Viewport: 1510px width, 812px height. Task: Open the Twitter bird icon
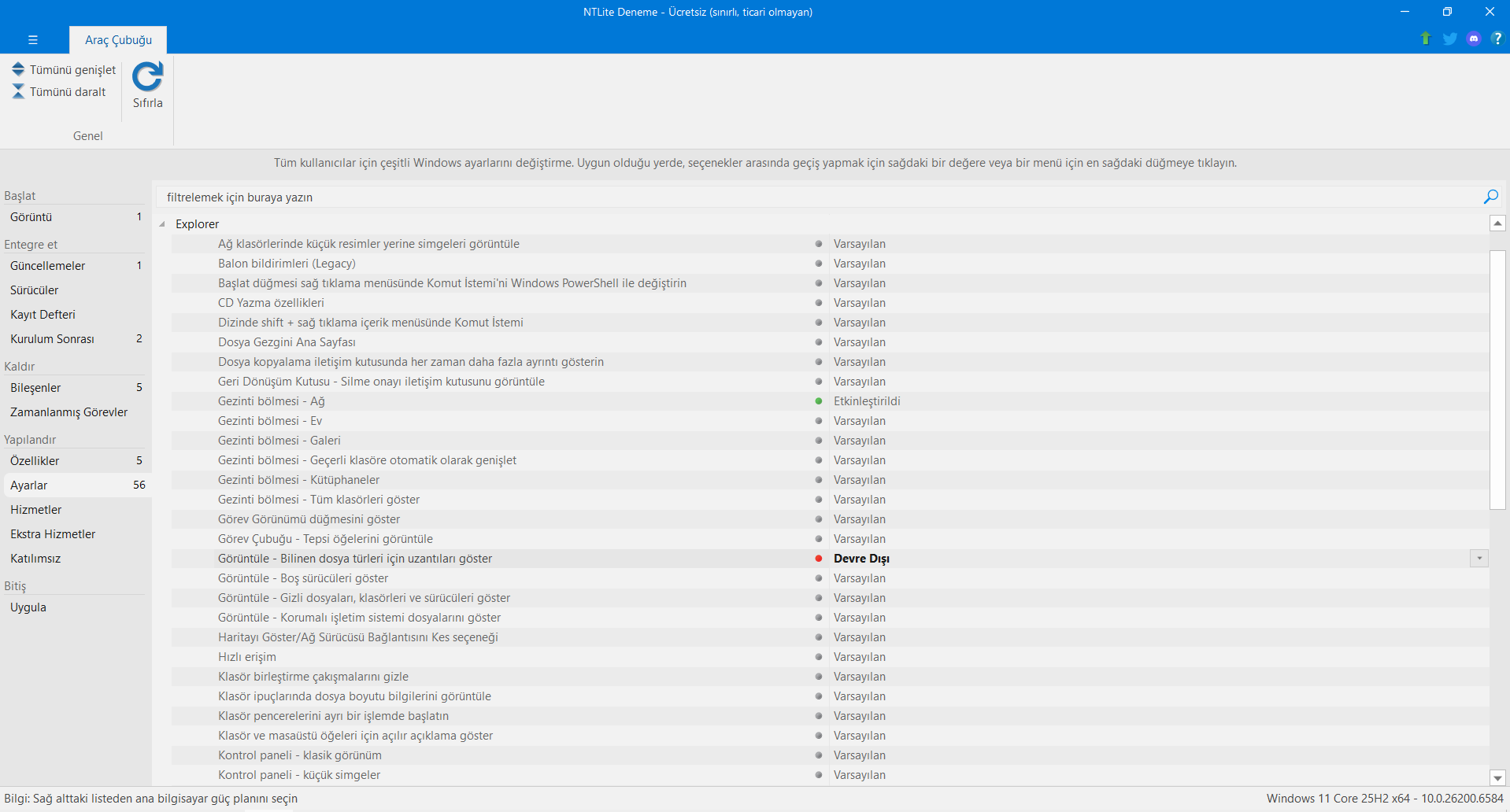pos(1449,39)
